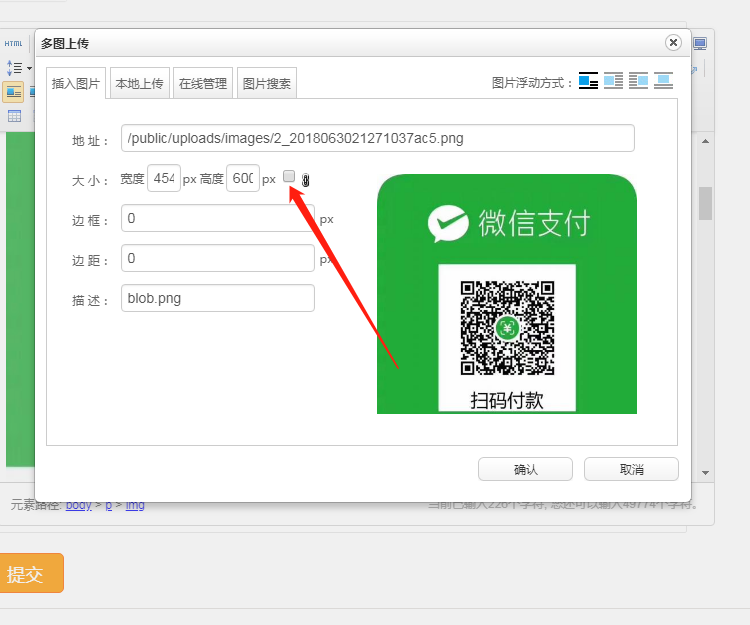The width and height of the screenshot is (750, 625).
Task: Click the 边距 margin input field
Action: click(218, 258)
